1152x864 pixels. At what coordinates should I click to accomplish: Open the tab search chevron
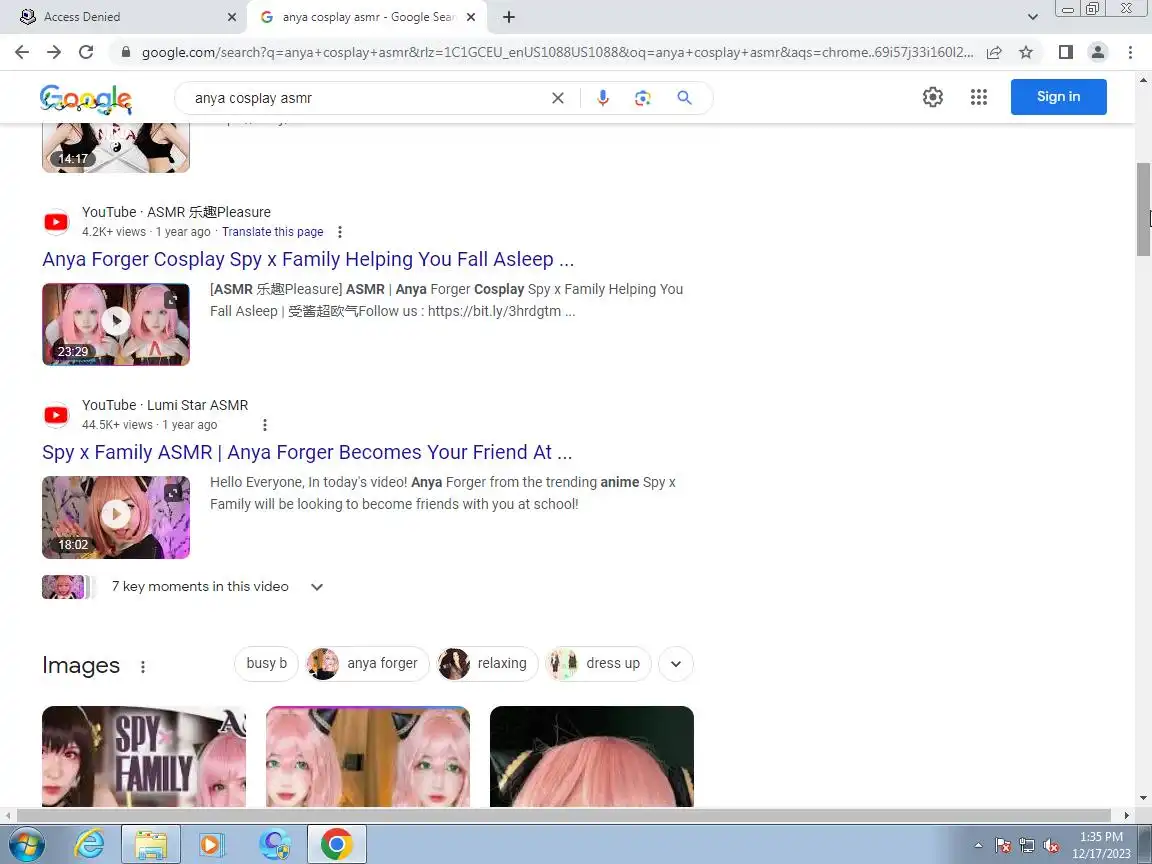click(x=1032, y=17)
